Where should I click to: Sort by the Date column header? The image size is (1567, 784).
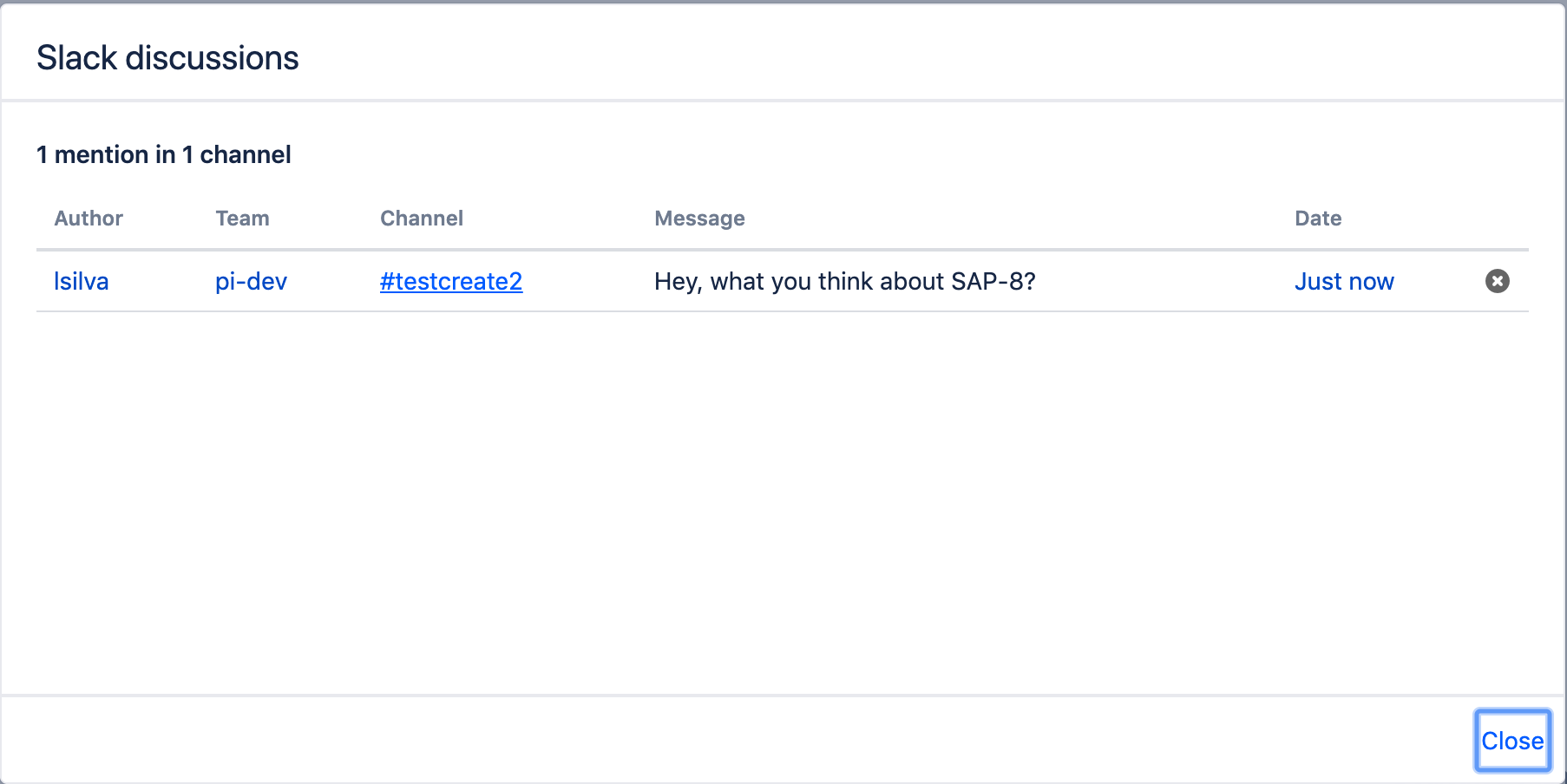click(x=1317, y=218)
